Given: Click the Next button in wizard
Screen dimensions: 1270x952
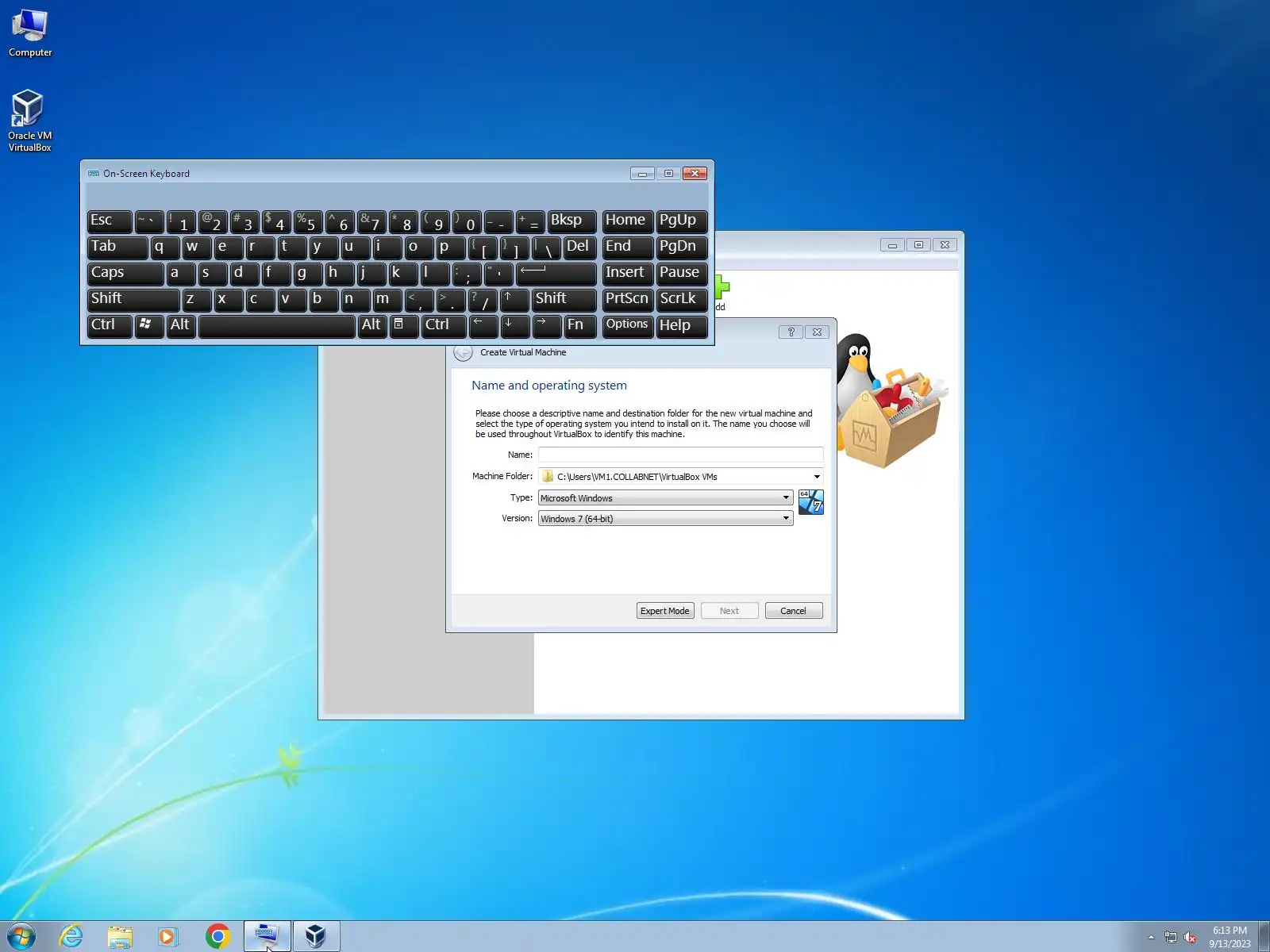Looking at the screenshot, I should coord(729,611).
